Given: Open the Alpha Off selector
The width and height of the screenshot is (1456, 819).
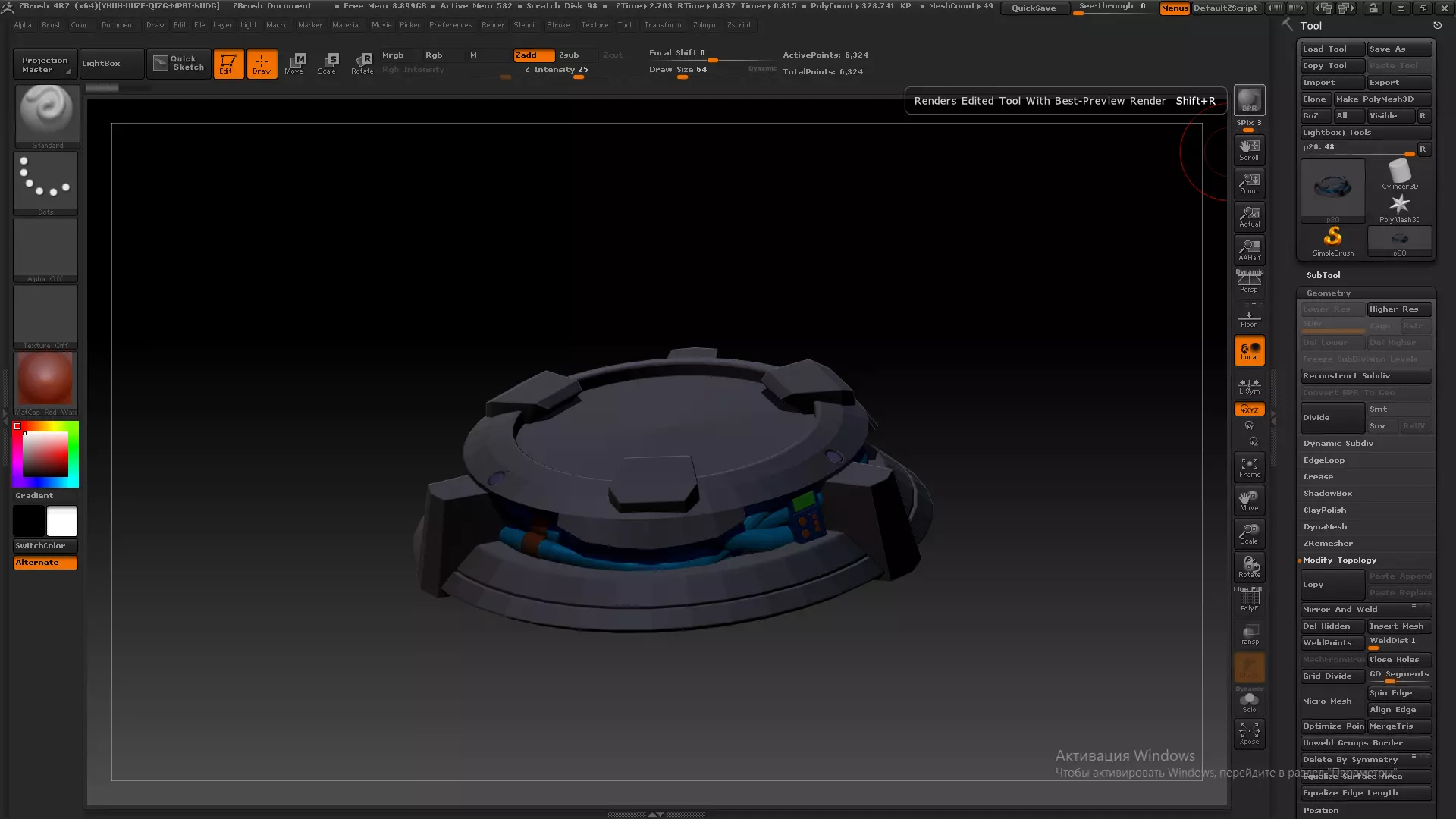Looking at the screenshot, I should click(x=45, y=250).
